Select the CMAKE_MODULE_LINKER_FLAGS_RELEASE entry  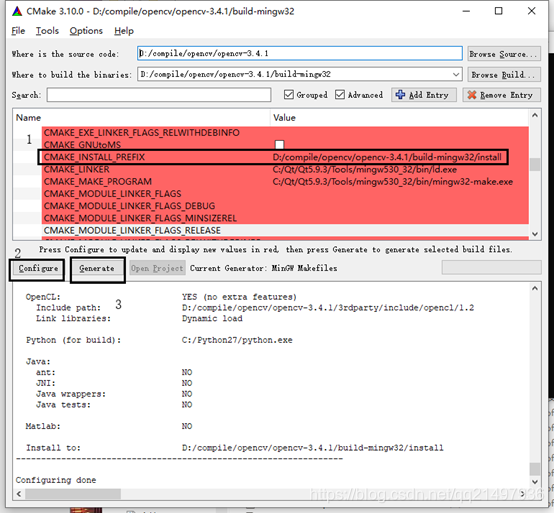[132, 230]
